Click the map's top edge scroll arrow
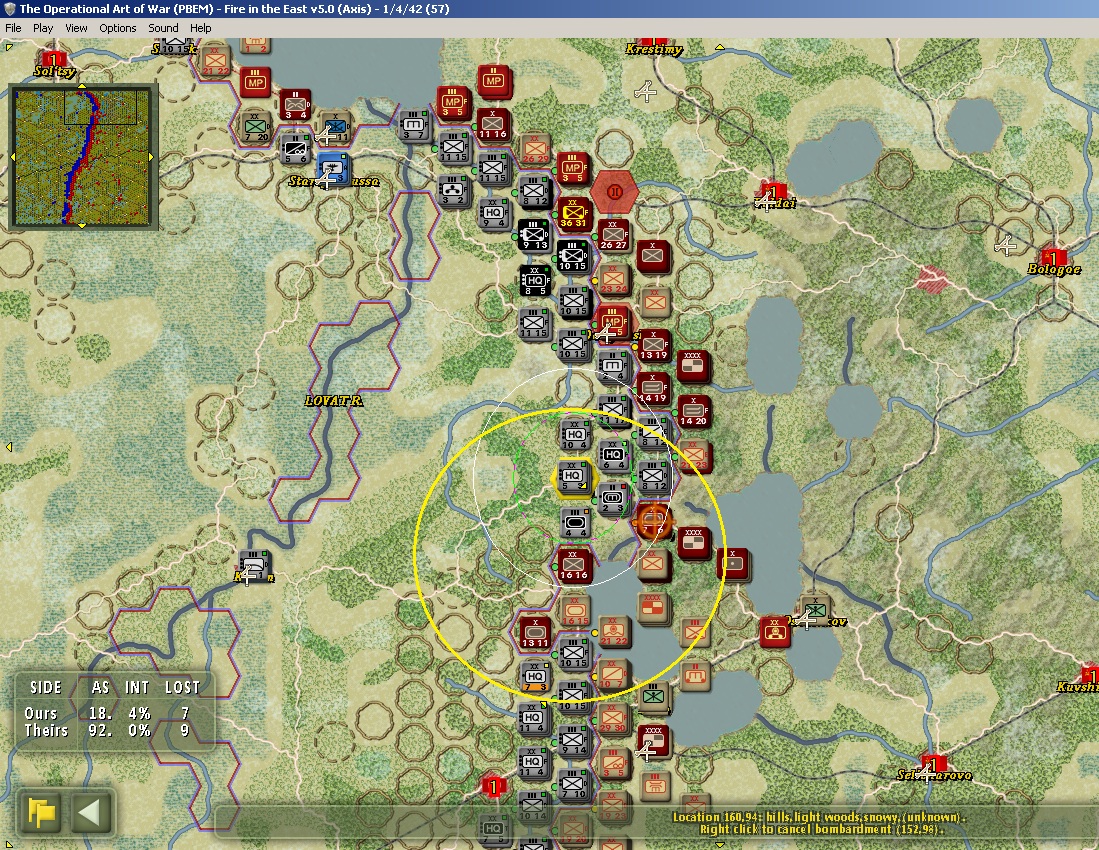Image resolution: width=1099 pixels, height=850 pixels. (719, 48)
